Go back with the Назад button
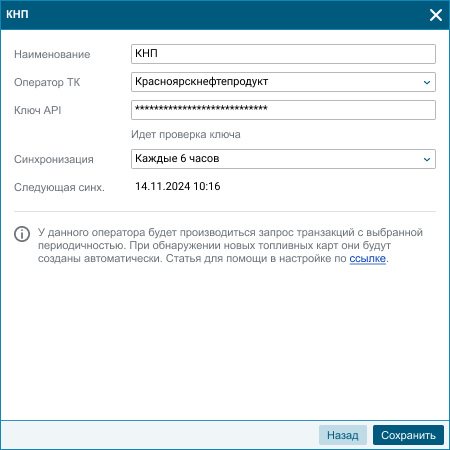Screen dimensions: 450x450 tap(343, 435)
